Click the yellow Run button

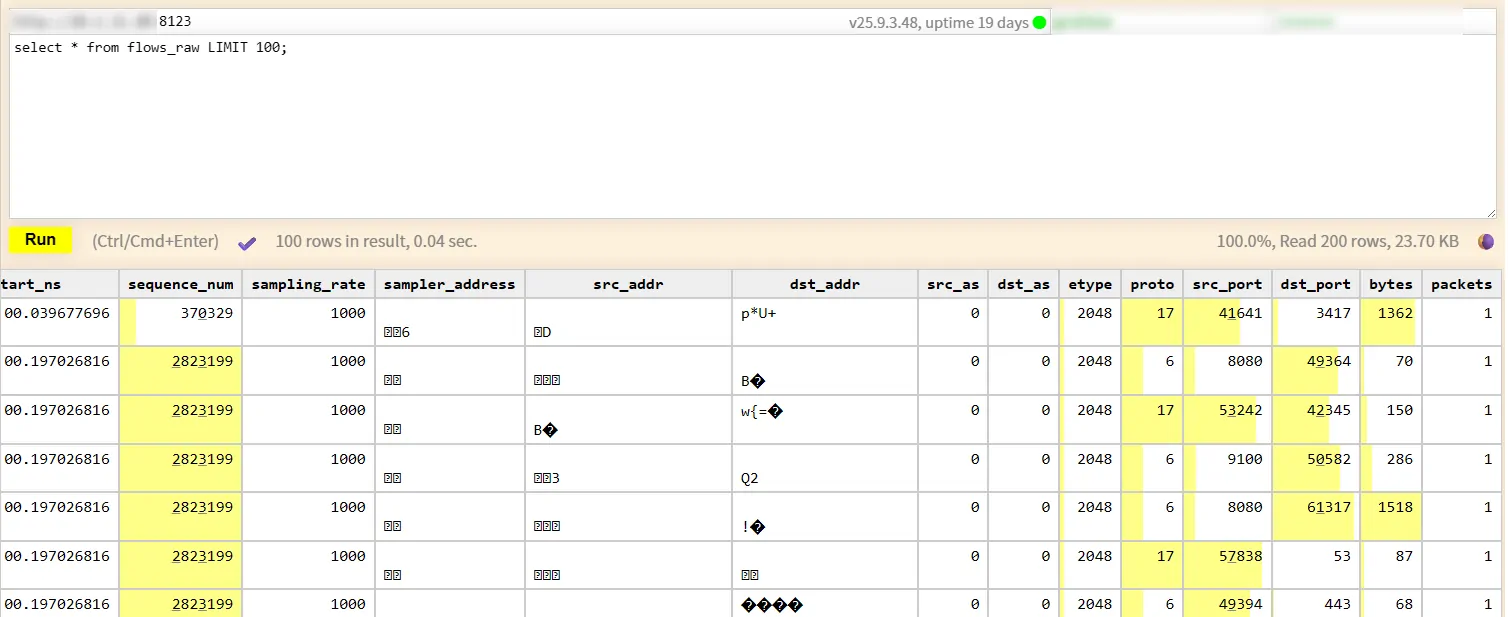click(x=40, y=240)
